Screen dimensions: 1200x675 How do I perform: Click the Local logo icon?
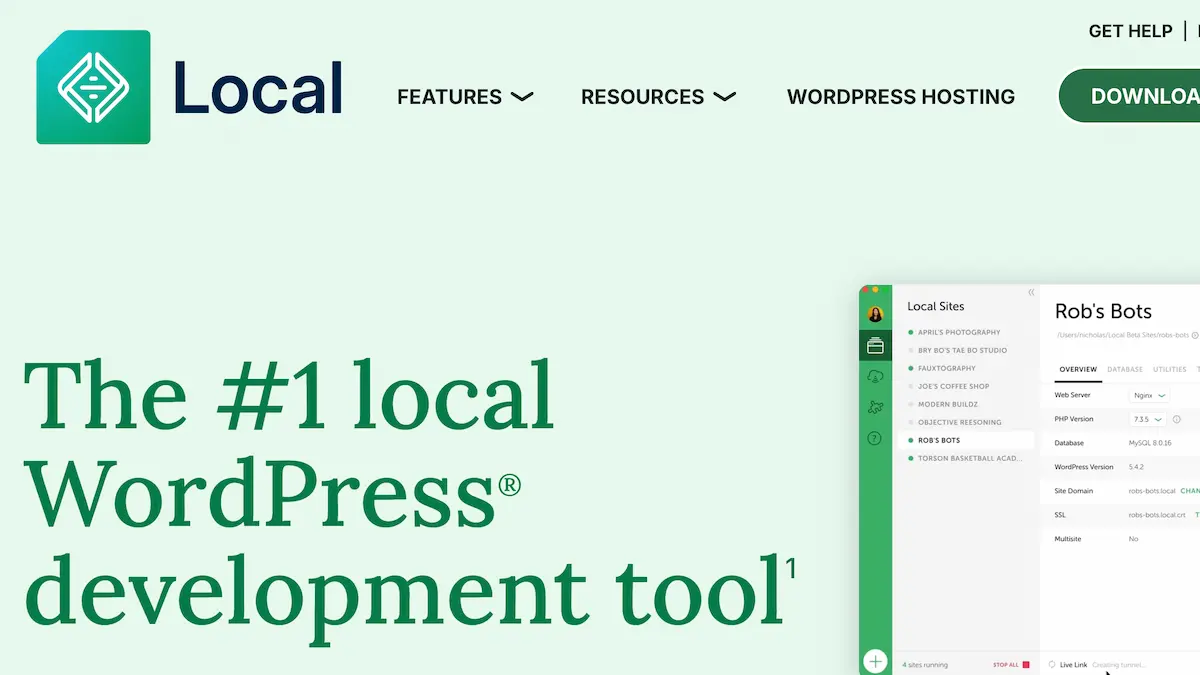click(94, 87)
